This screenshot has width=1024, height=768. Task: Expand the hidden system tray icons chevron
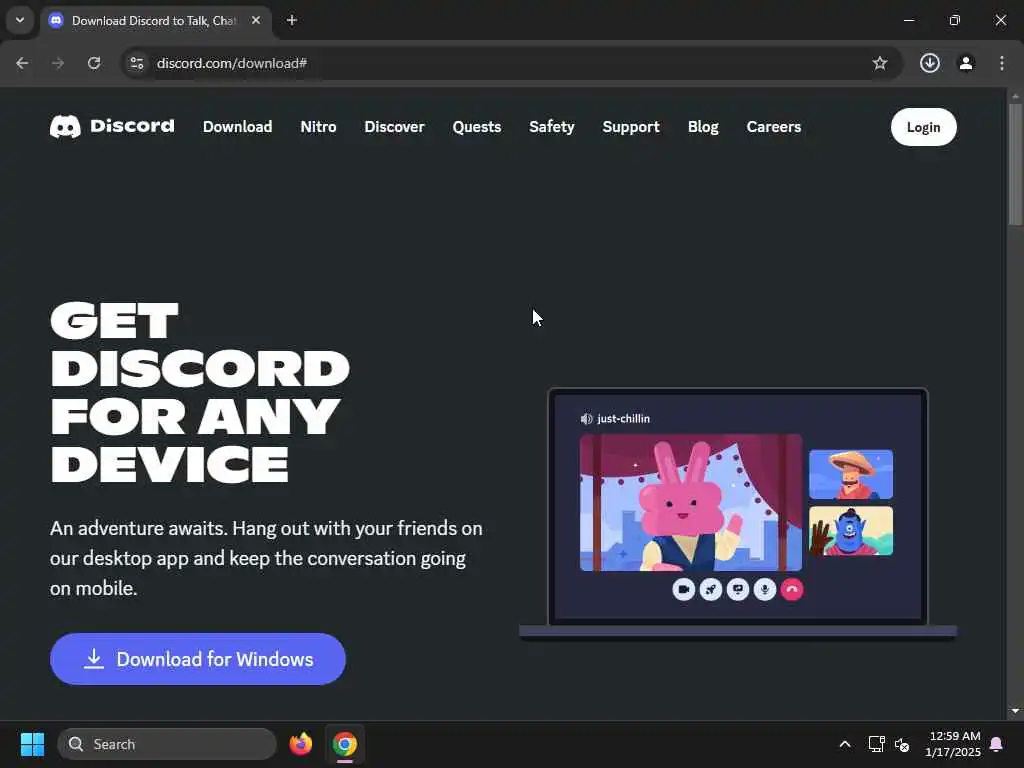[844, 744]
